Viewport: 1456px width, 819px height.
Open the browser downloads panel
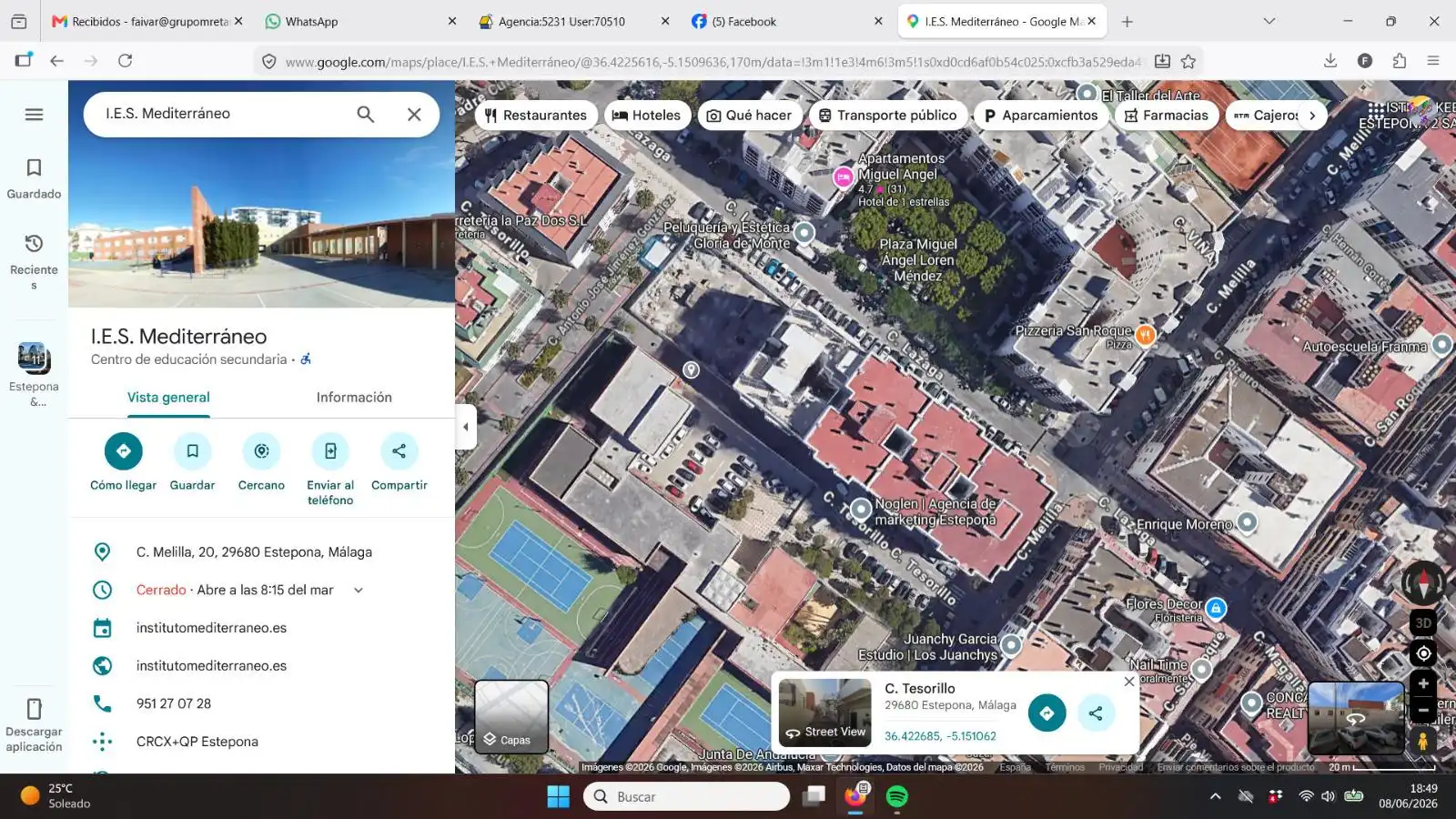[x=1330, y=61]
